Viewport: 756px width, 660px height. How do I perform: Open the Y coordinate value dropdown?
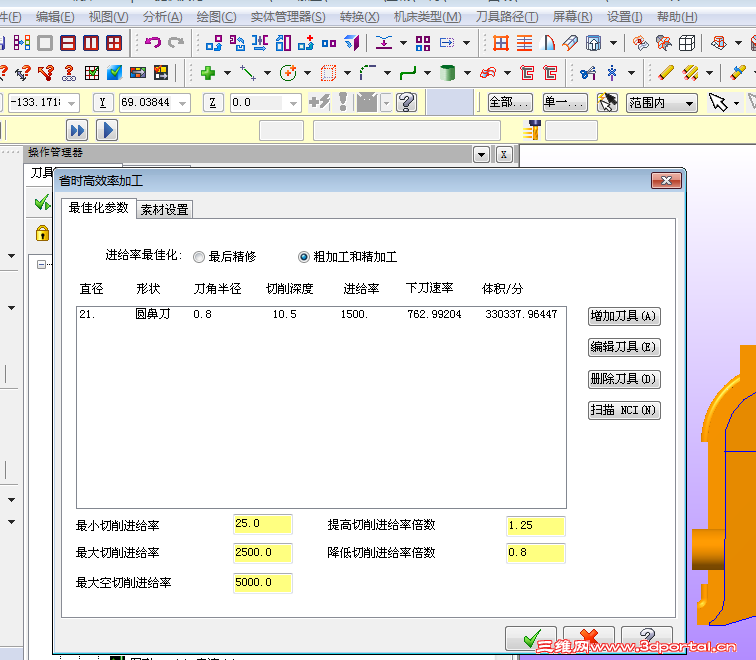[182, 103]
